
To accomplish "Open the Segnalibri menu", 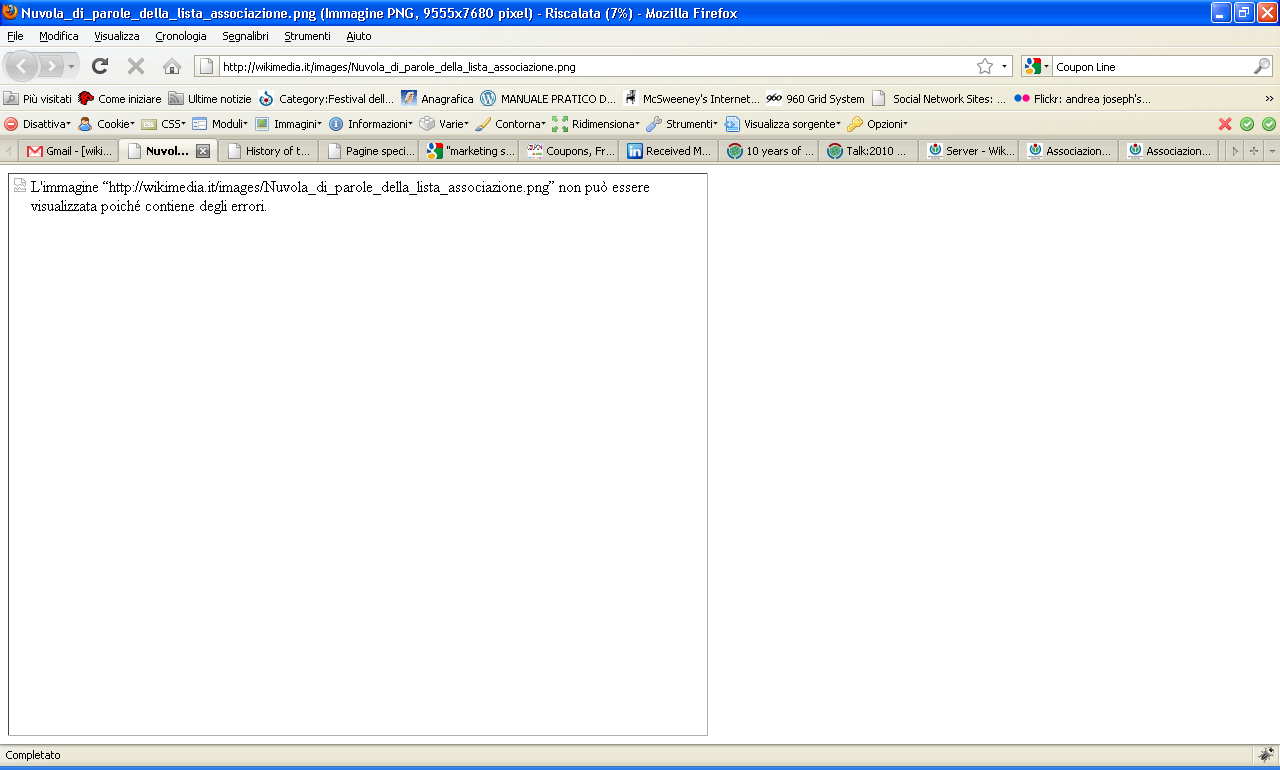I will 245,36.
